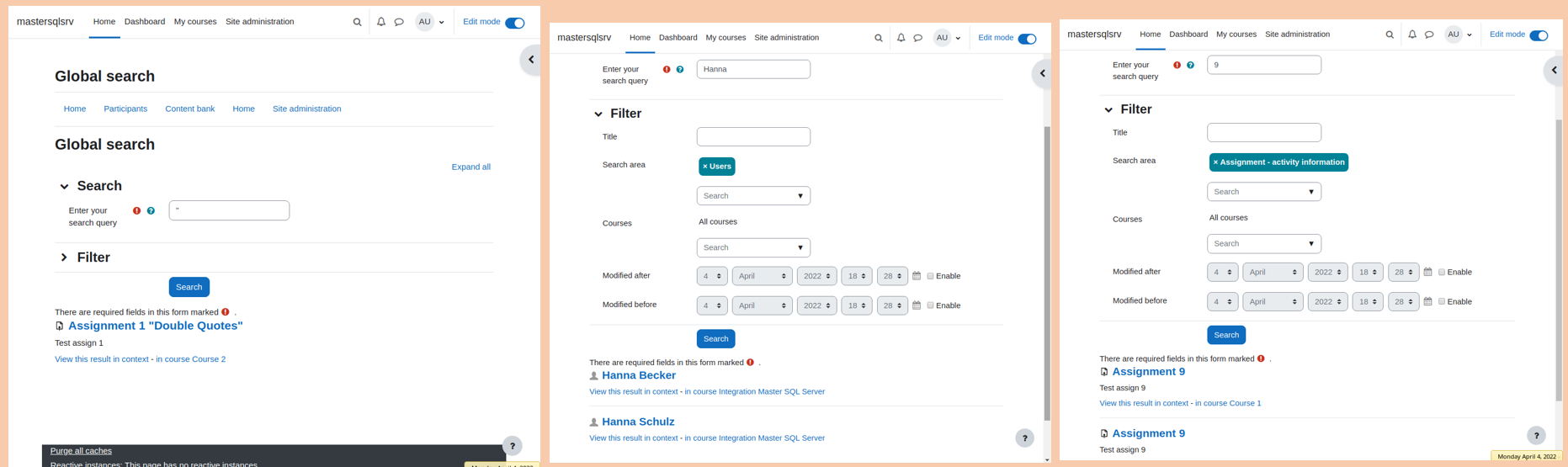Viewport: 1568px width, 467px height.
Task: Click Purge all caches link
Action: (x=81, y=451)
